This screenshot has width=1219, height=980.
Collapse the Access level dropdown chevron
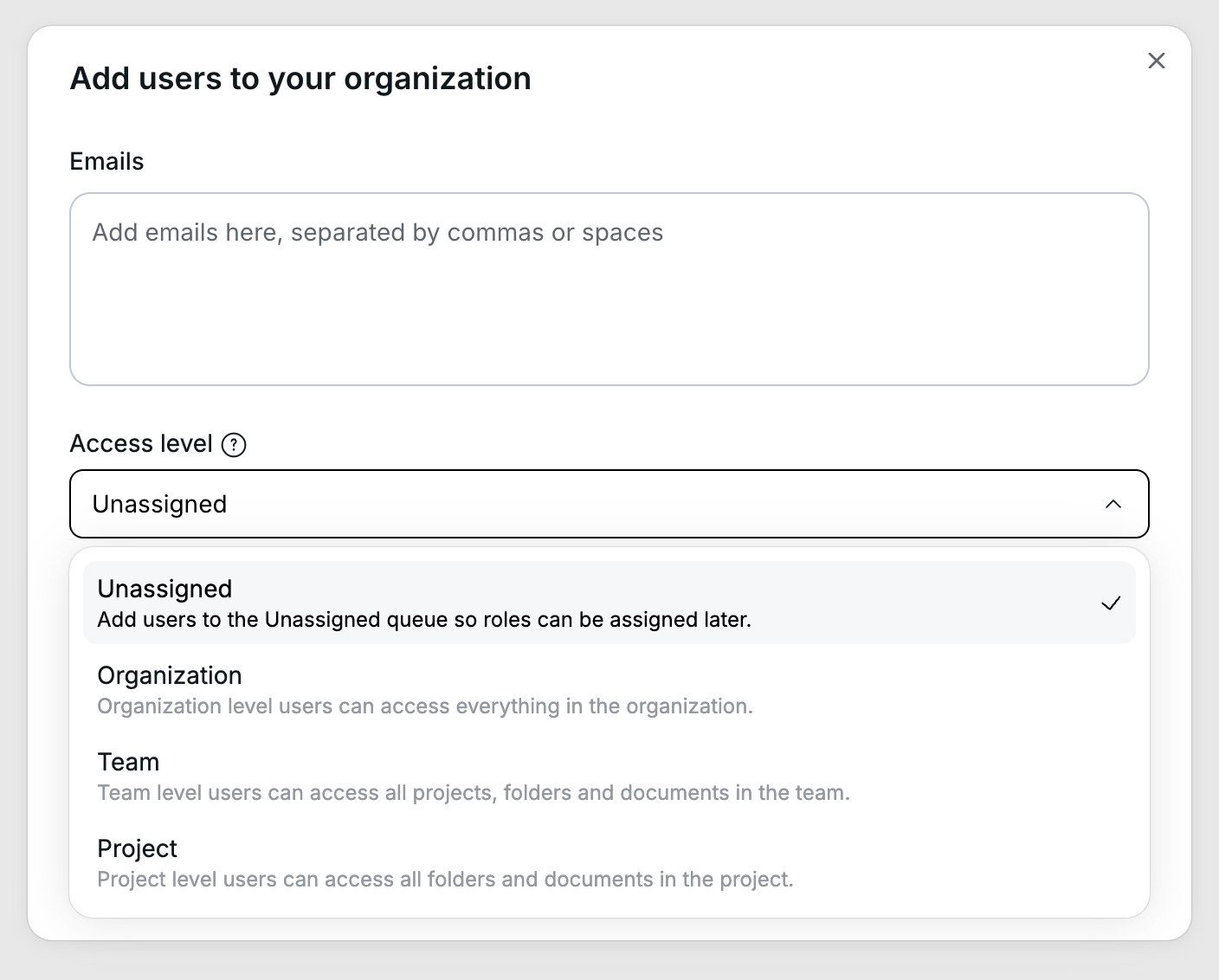pos(1113,504)
